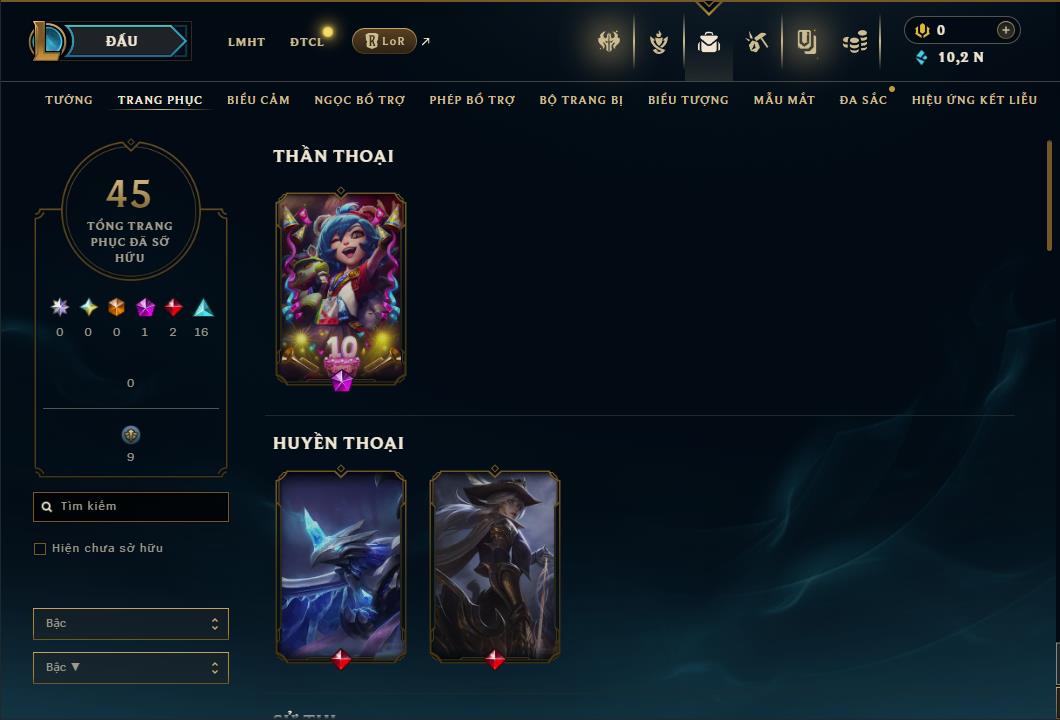
Task: Open the LoR external launcher arrow
Action: pos(425,41)
